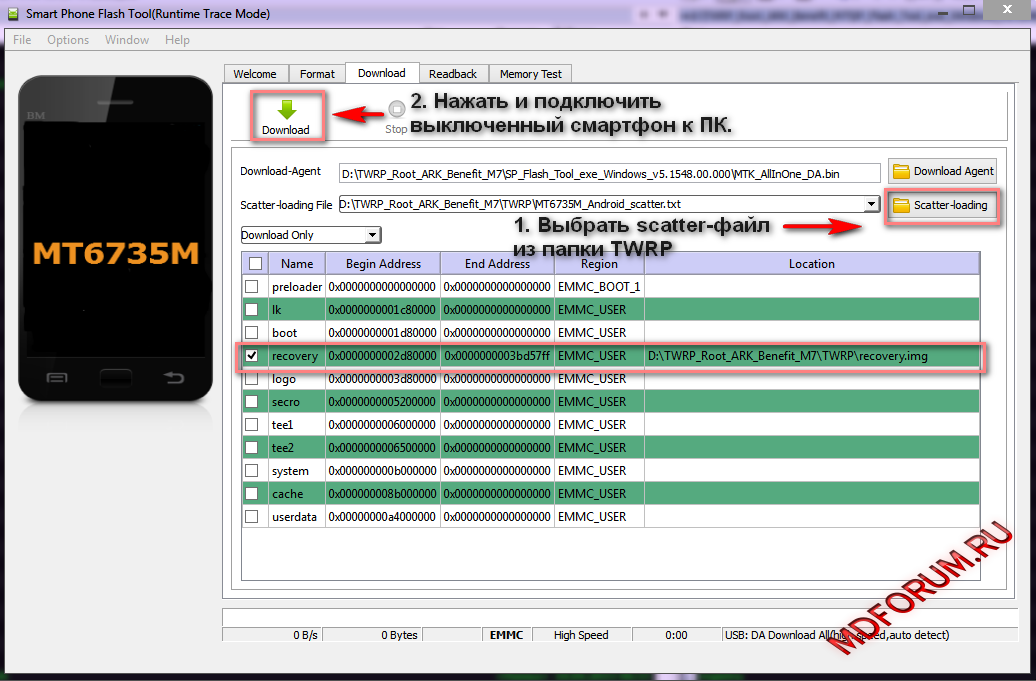Click the green Download arrow icon
This screenshot has width=1036, height=681.
[286, 110]
